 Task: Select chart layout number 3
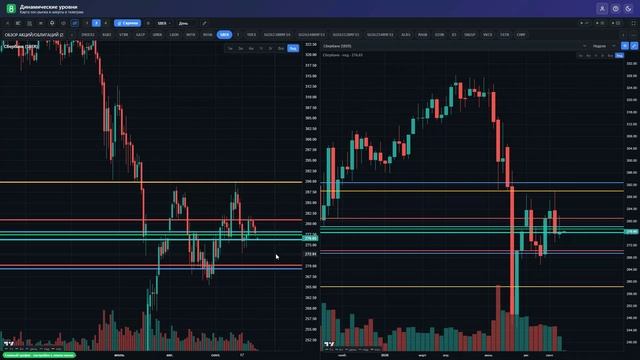(x=106, y=23)
